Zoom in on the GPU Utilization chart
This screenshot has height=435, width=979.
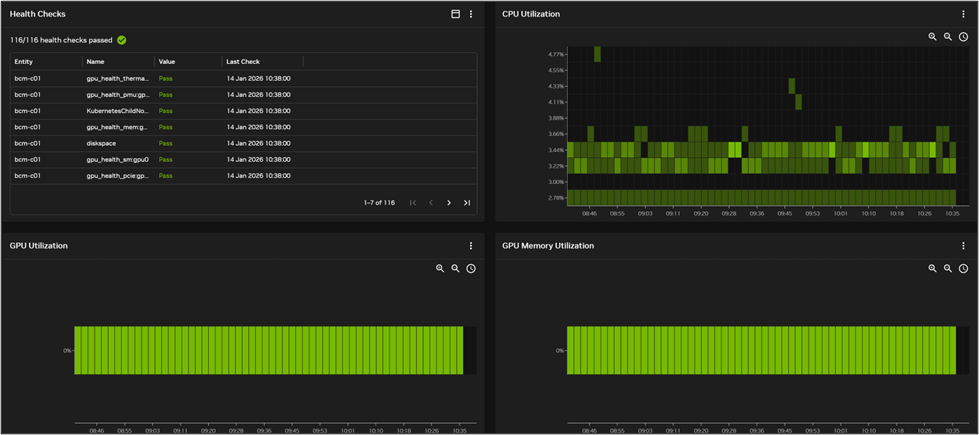[440, 269]
